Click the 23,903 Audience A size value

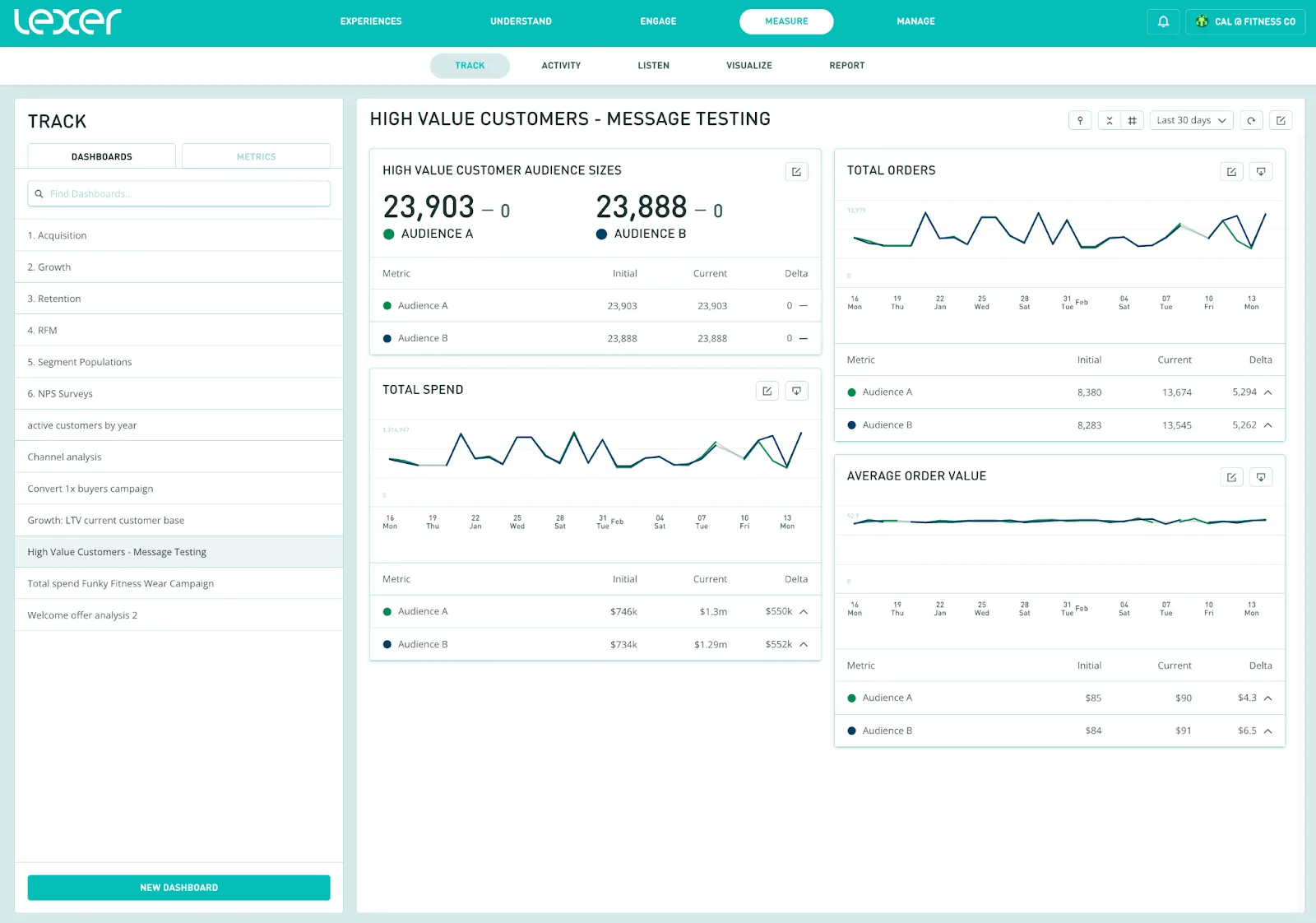(x=429, y=206)
